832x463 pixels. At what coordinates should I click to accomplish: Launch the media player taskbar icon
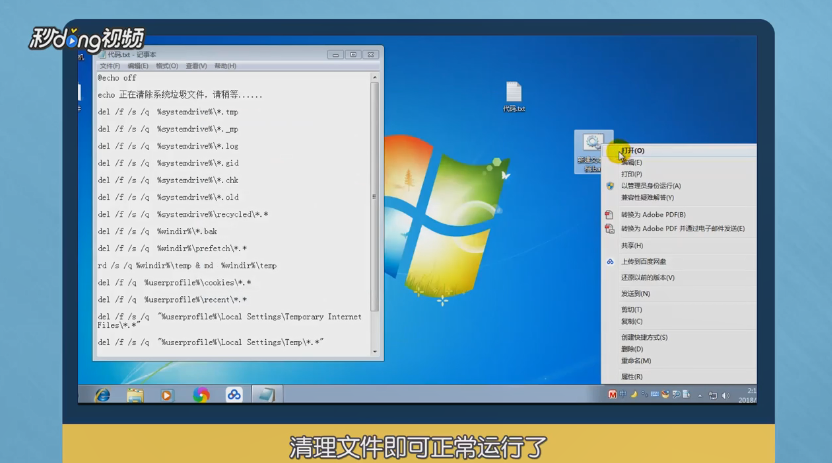(x=167, y=395)
